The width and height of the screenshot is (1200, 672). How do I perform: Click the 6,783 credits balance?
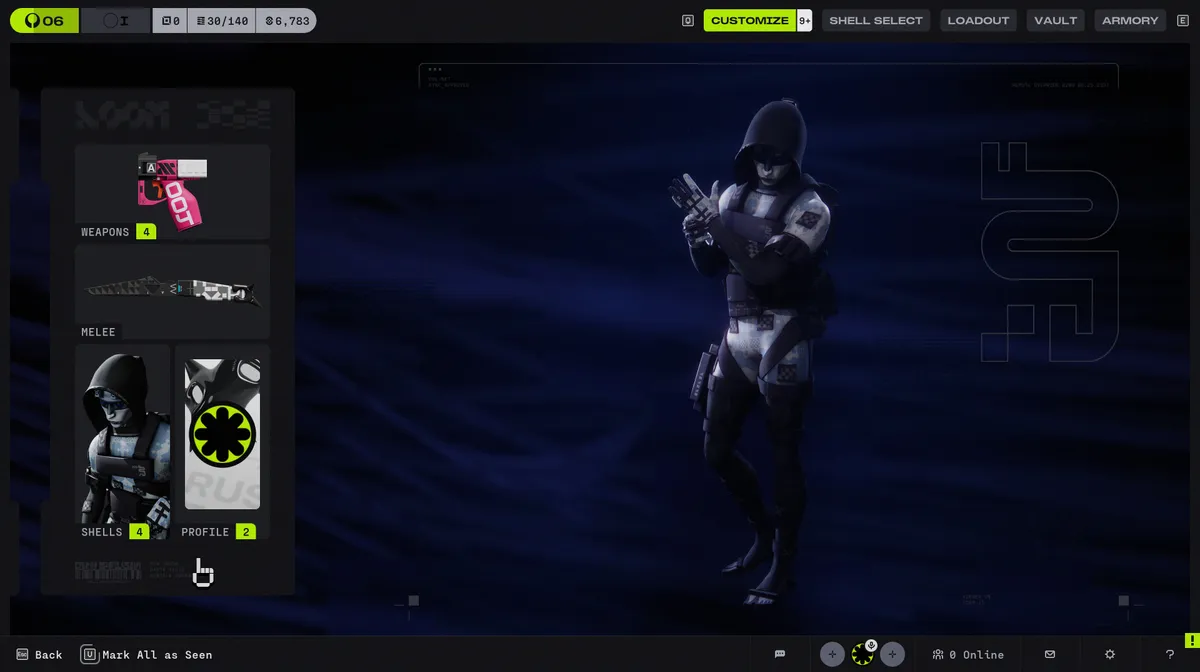tap(286, 20)
